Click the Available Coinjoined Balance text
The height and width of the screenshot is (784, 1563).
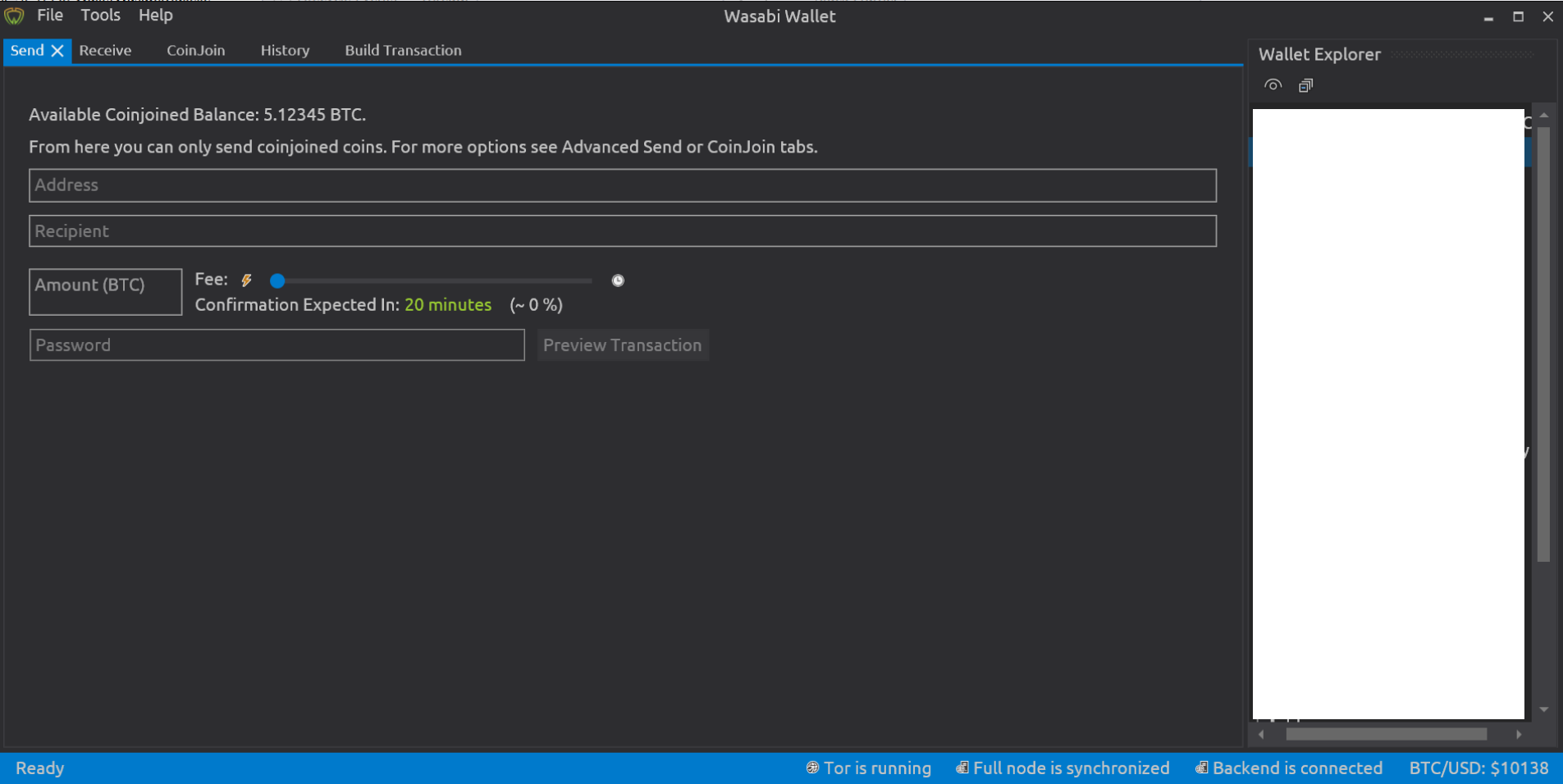click(197, 115)
